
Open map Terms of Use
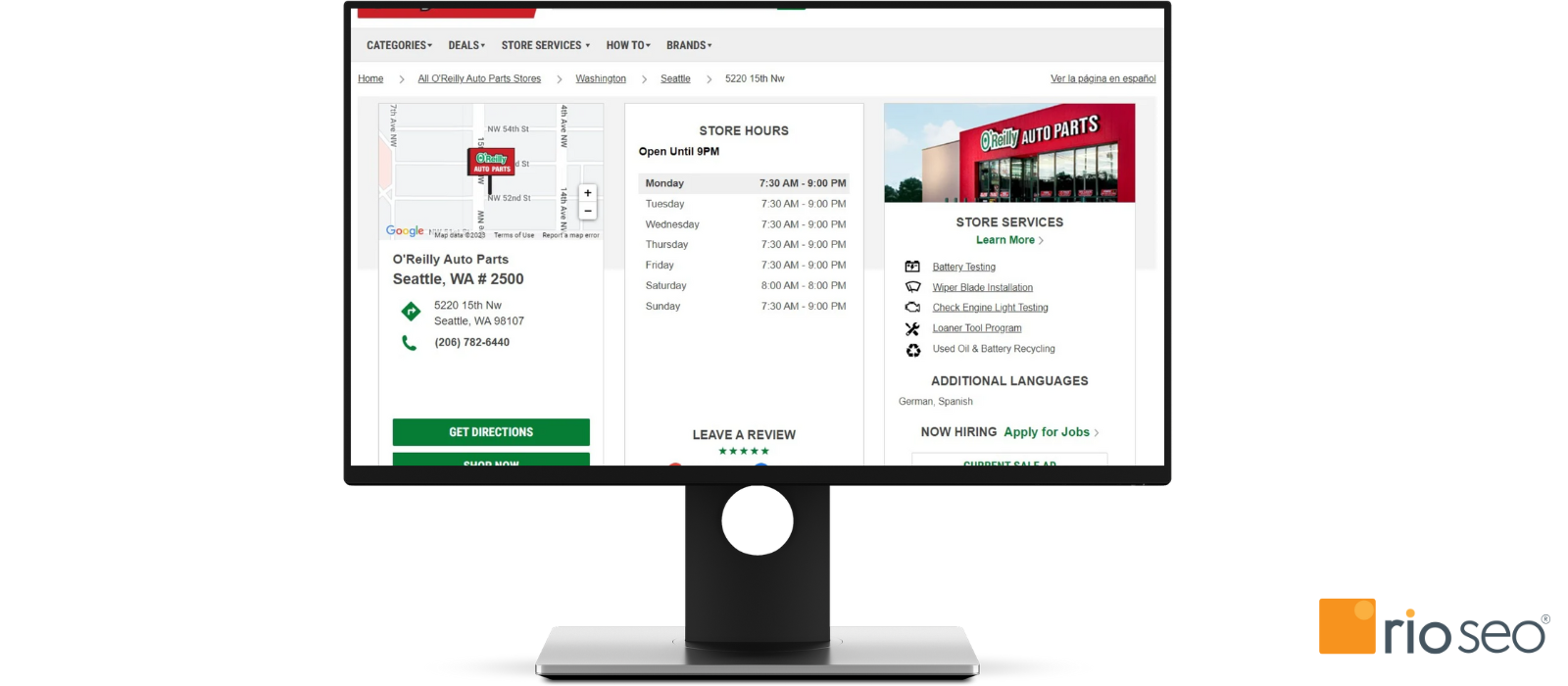[x=514, y=235]
